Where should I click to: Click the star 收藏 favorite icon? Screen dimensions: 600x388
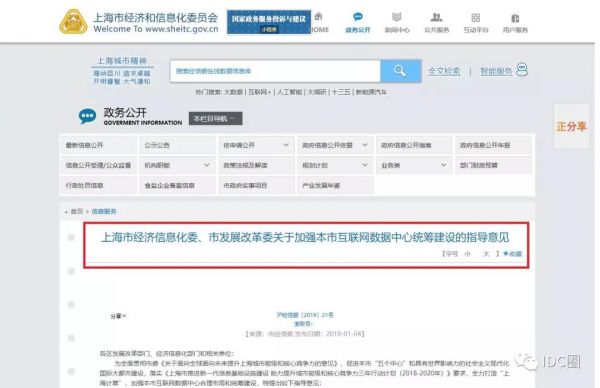click(x=505, y=253)
